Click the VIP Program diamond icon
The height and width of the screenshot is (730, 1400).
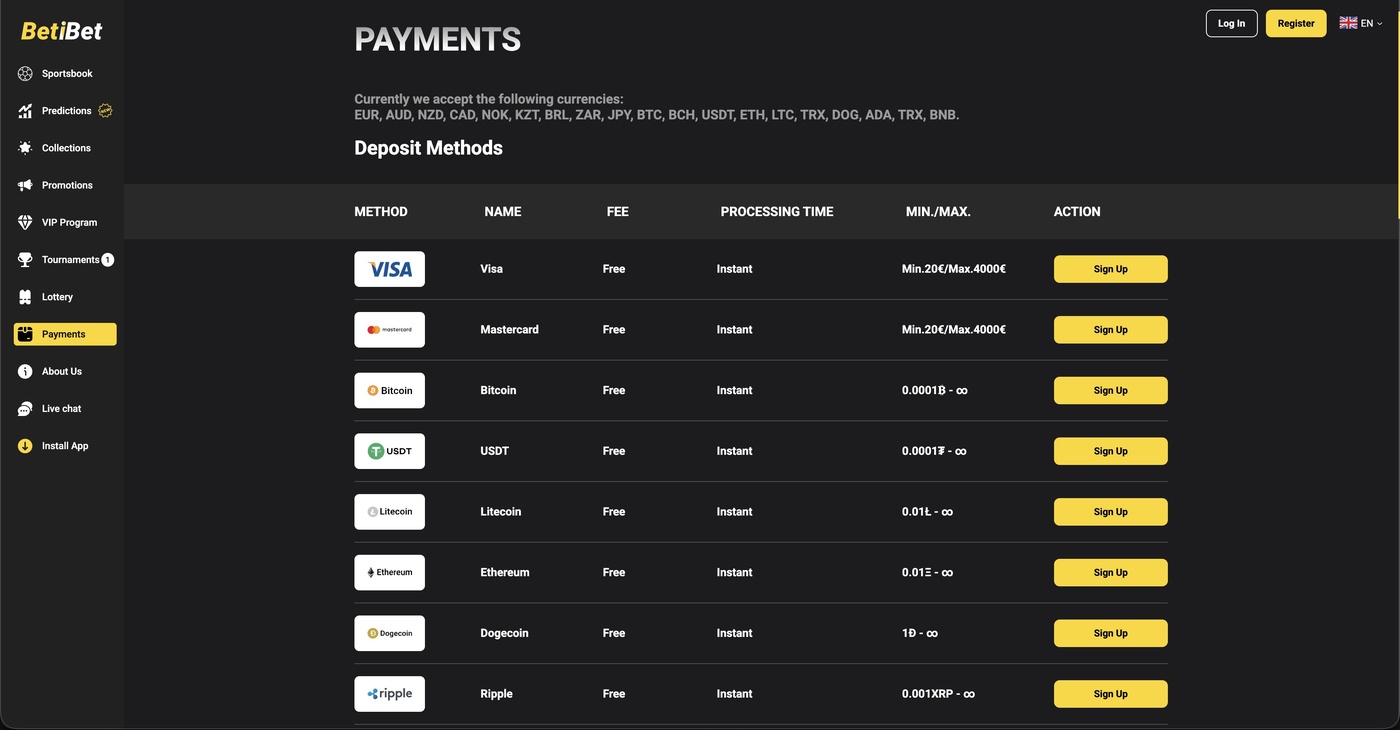(25, 222)
